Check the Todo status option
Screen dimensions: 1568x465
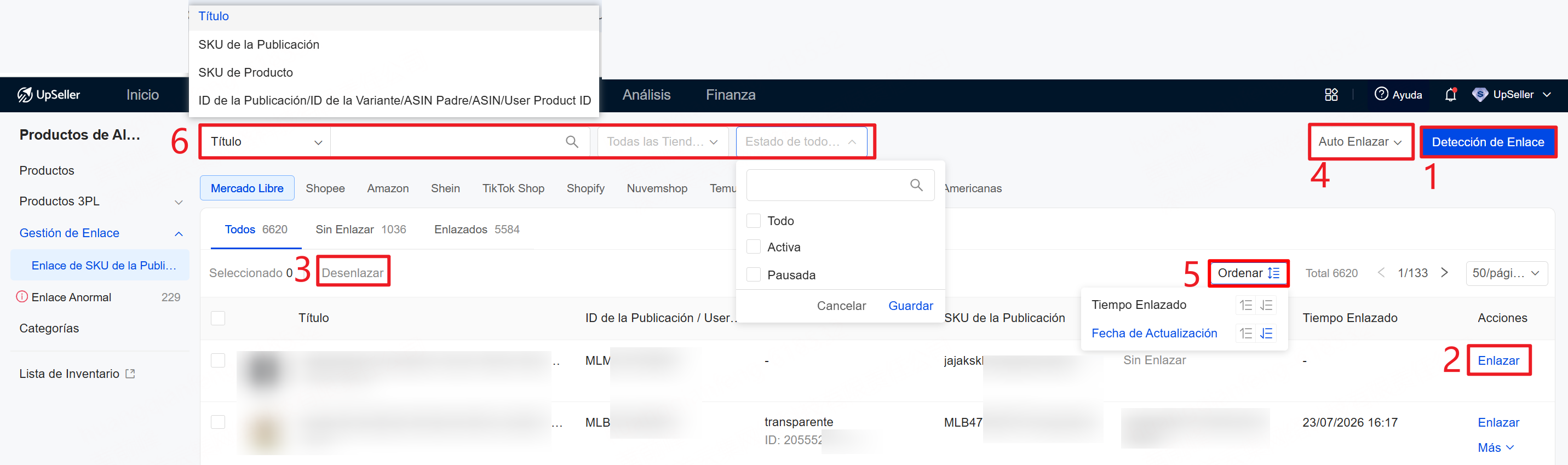coord(754,221)
